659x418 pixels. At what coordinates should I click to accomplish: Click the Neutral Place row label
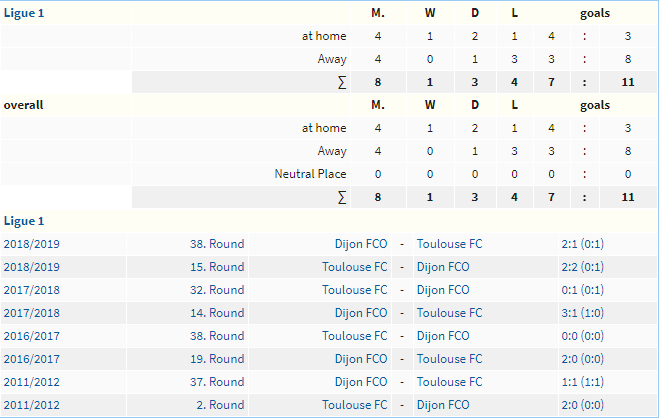click(310, 174)
